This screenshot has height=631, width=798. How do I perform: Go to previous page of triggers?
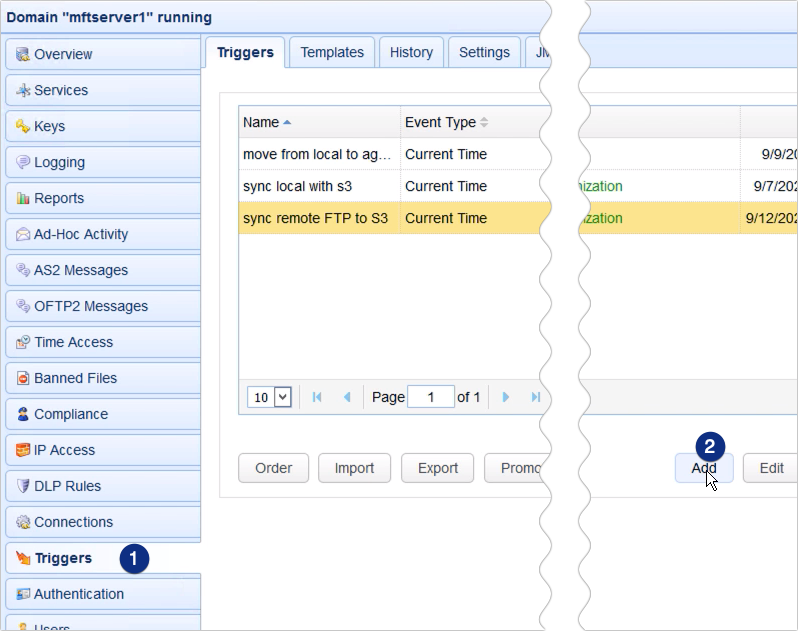pos(347,397)
